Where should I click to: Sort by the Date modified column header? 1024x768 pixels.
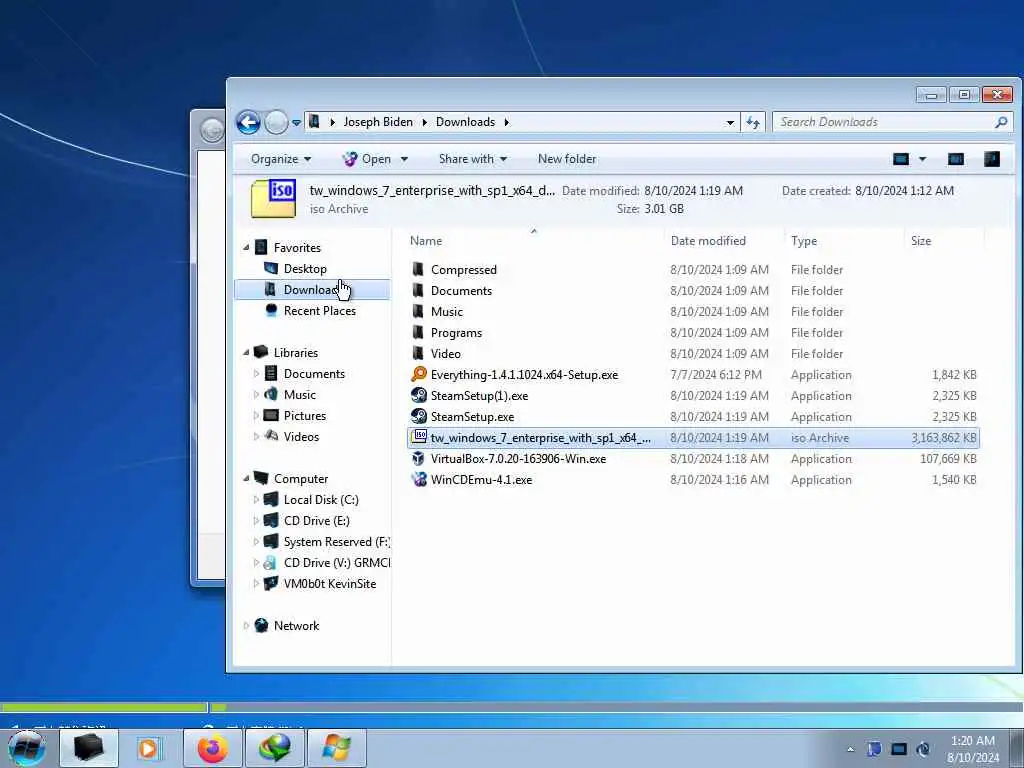pos(708,241)
